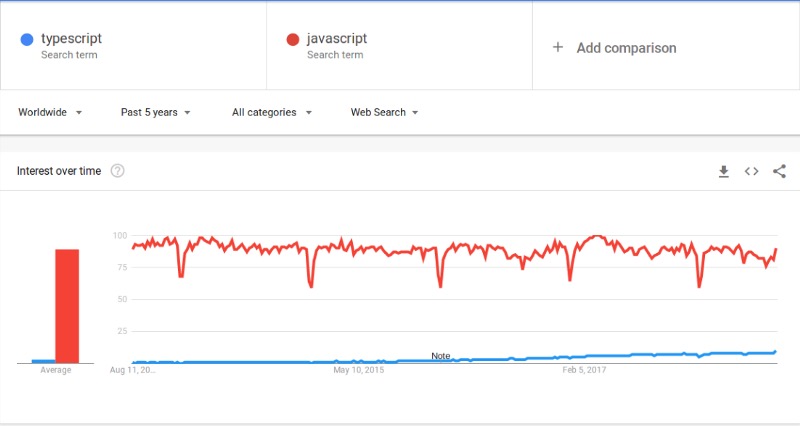Expand the Worldwide region dropdown

point(50,112)
